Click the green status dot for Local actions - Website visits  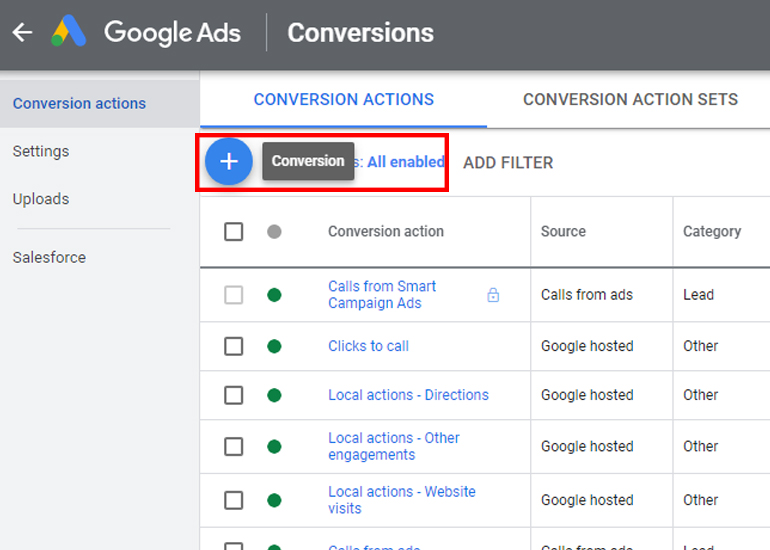coord(274,500)
